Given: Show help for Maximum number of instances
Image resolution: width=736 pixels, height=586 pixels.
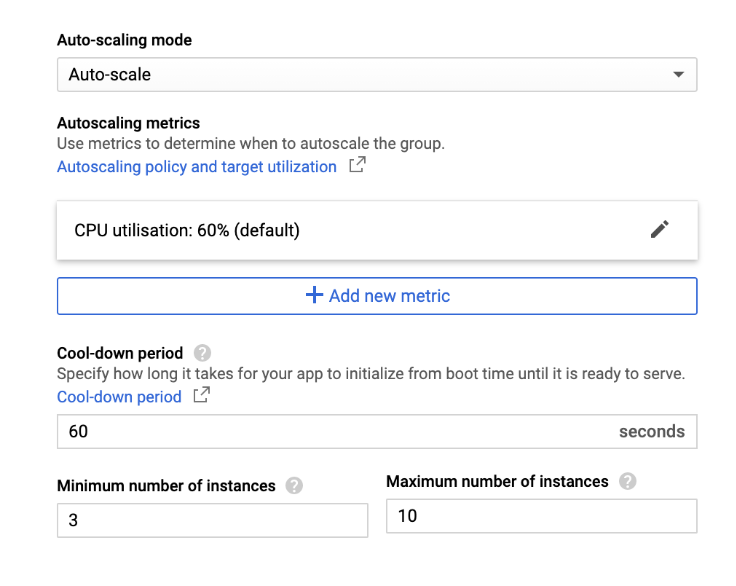Looking at the screenshot, I should [627, 482].
